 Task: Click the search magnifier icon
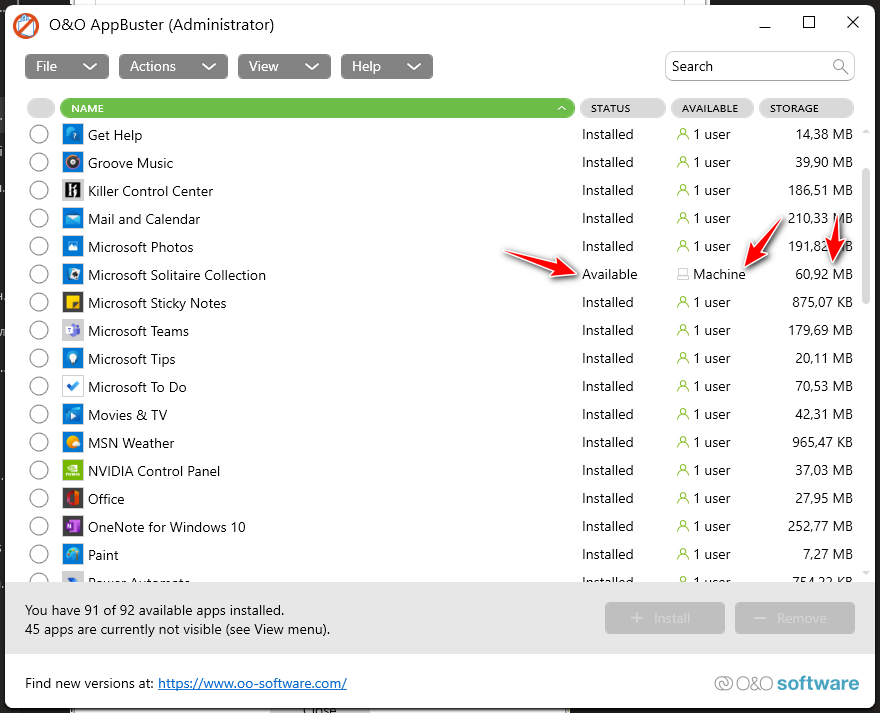[x=840, y=67]
